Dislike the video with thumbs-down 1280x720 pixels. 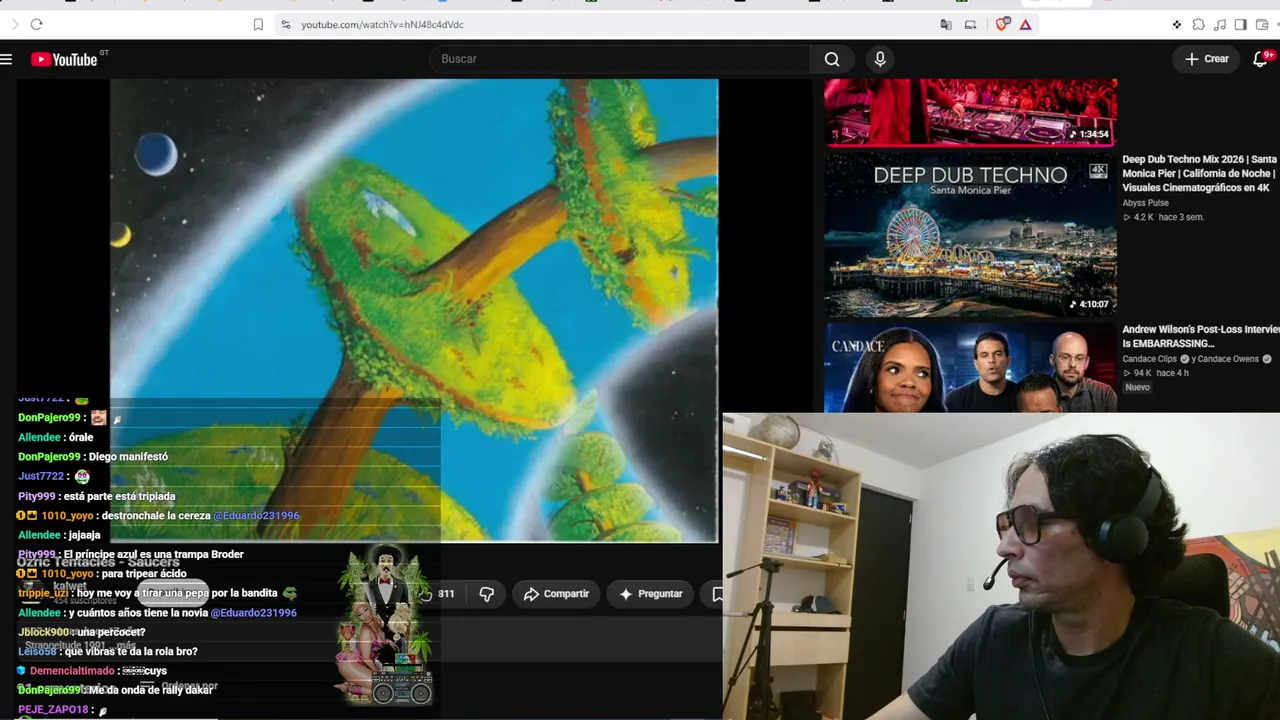487,594
